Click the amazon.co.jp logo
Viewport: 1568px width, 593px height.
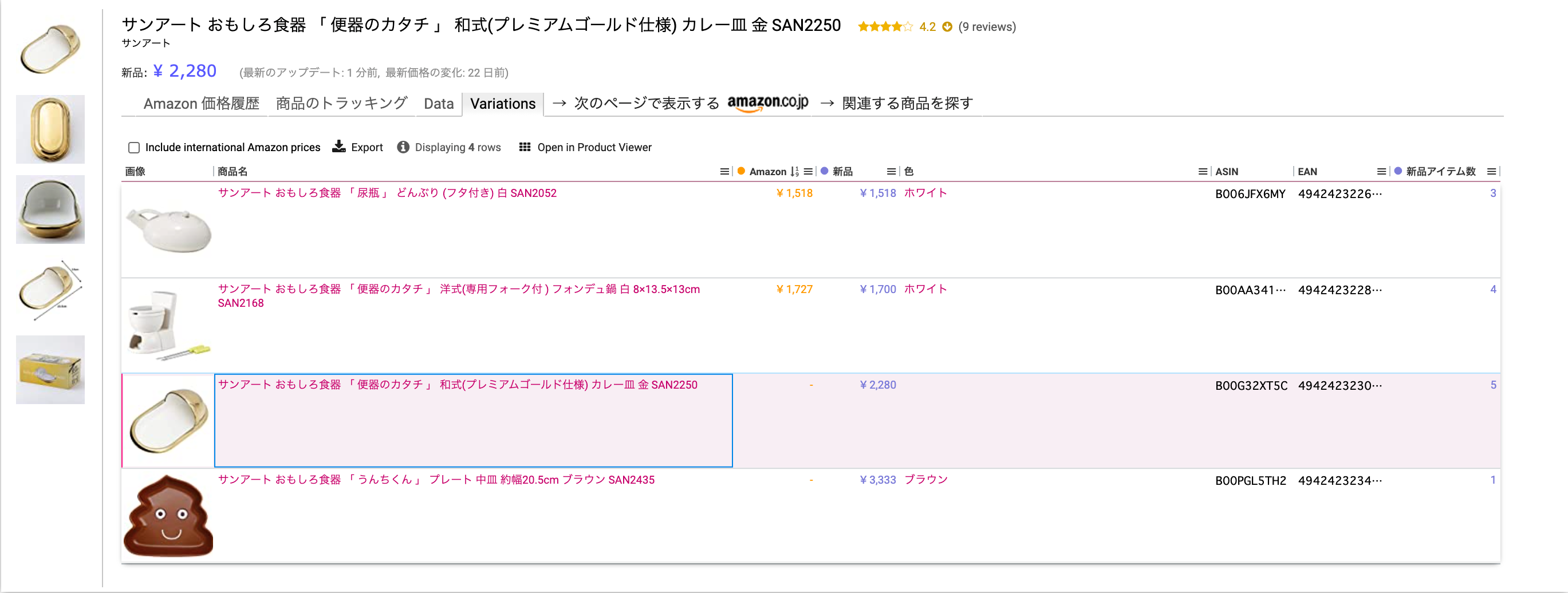click(767, 103)
